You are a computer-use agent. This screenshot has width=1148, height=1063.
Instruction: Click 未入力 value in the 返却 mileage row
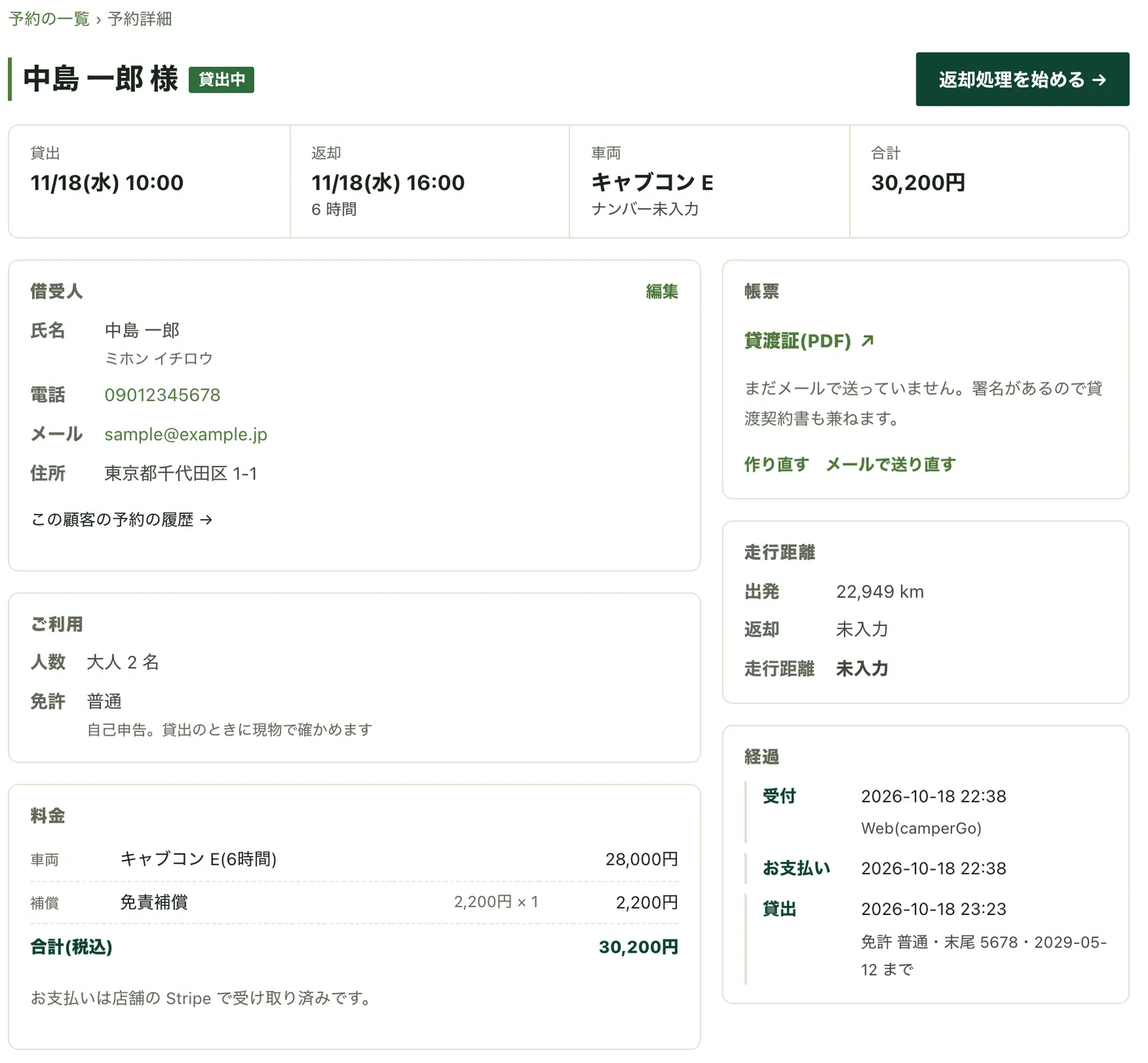coord(862,629)
